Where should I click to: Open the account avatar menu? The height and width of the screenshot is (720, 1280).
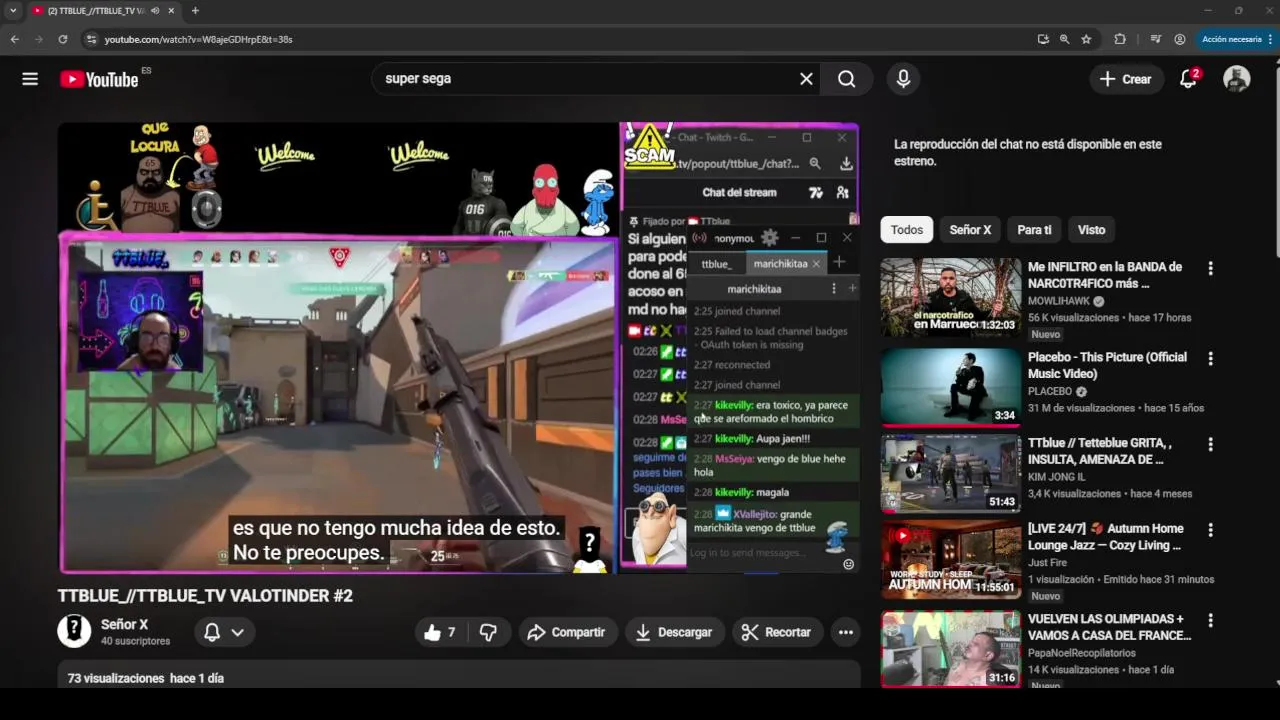(x=1237, y=79)
